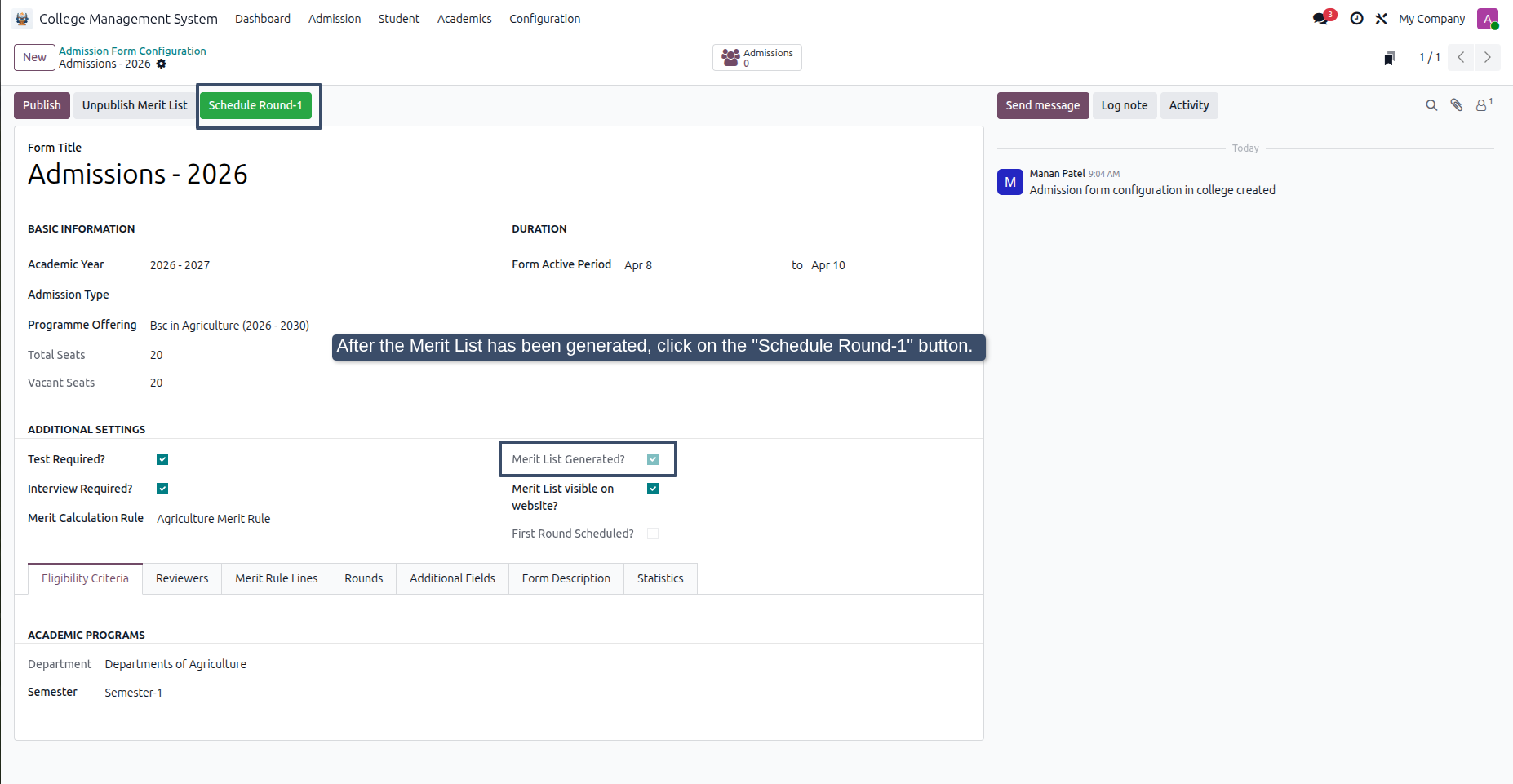Screen dimensions: 1513x784
Task: Toggle Merit List visible on website checkbox
Action: (653, 489)
